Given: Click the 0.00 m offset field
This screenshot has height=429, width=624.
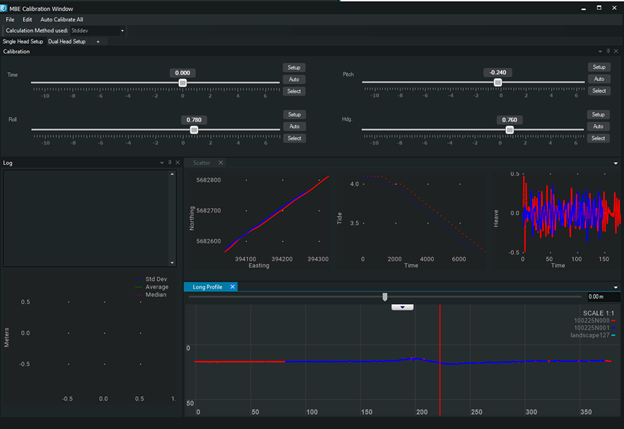Looking at the screenshot, I should click(603, 296).
